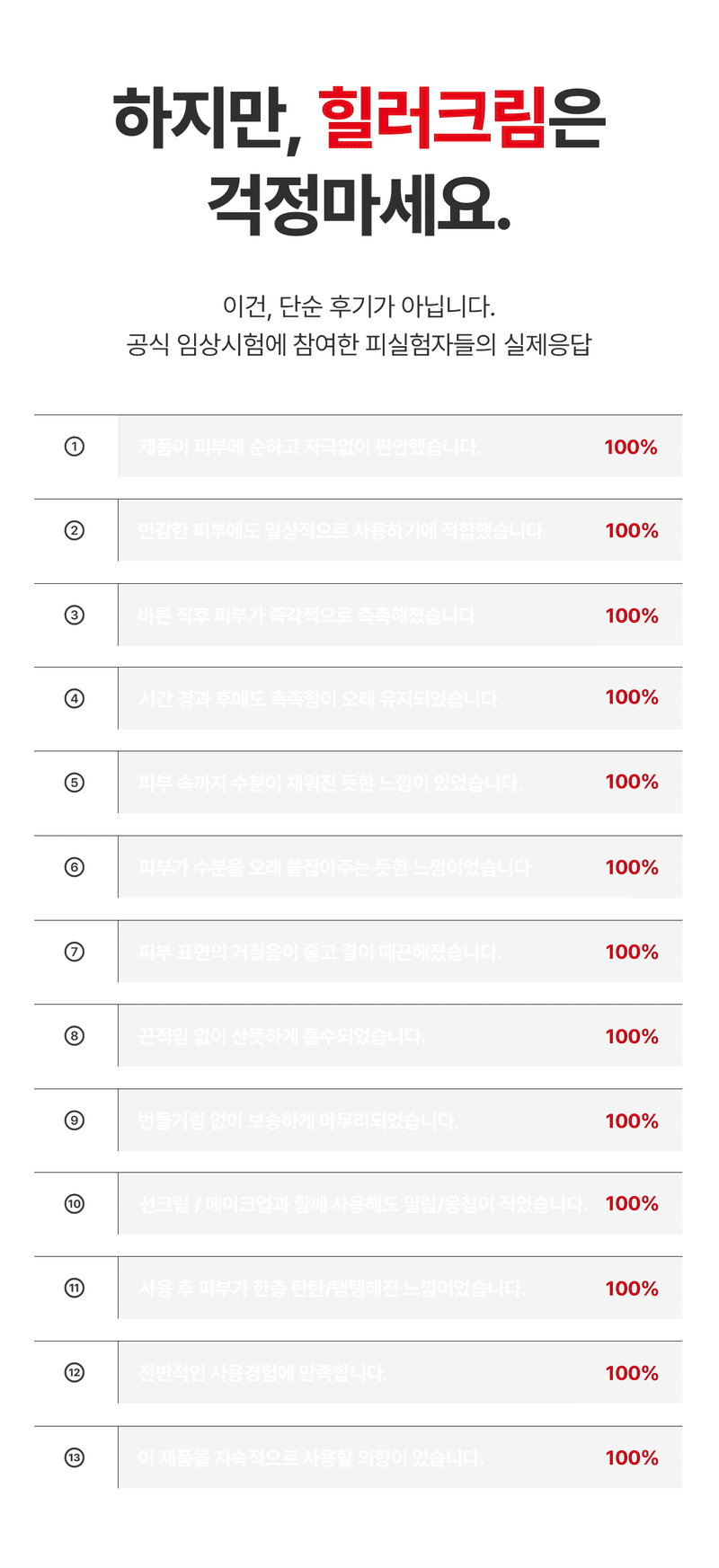
Task: Click the 이건, 단순 후기가 아닙니다. subtitle
Action: (359, 306)
